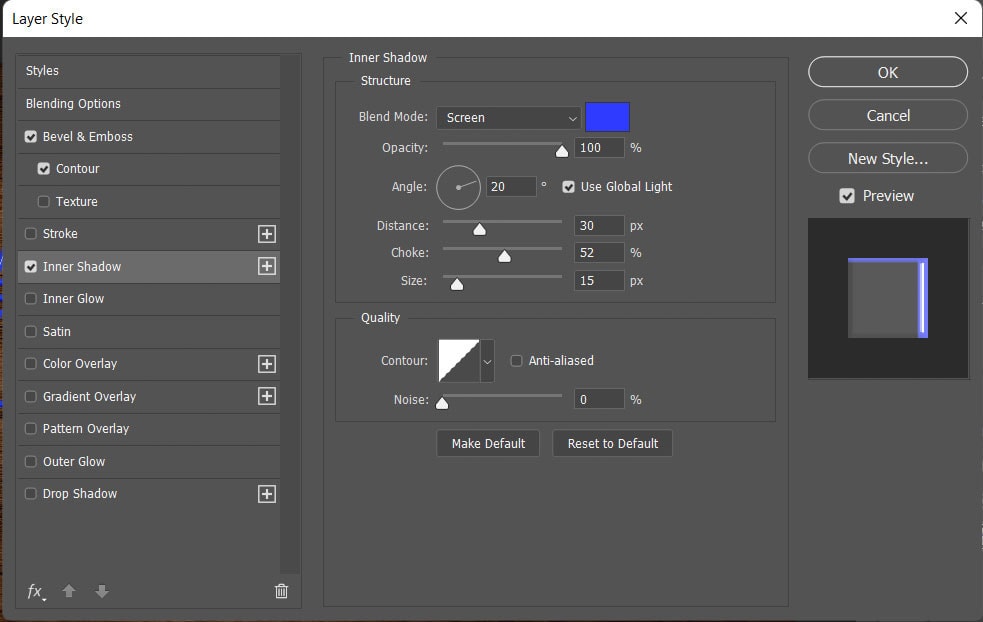Expand the Contour picker arrow
This screenshot has height=622, width=983.
point(487,361)
